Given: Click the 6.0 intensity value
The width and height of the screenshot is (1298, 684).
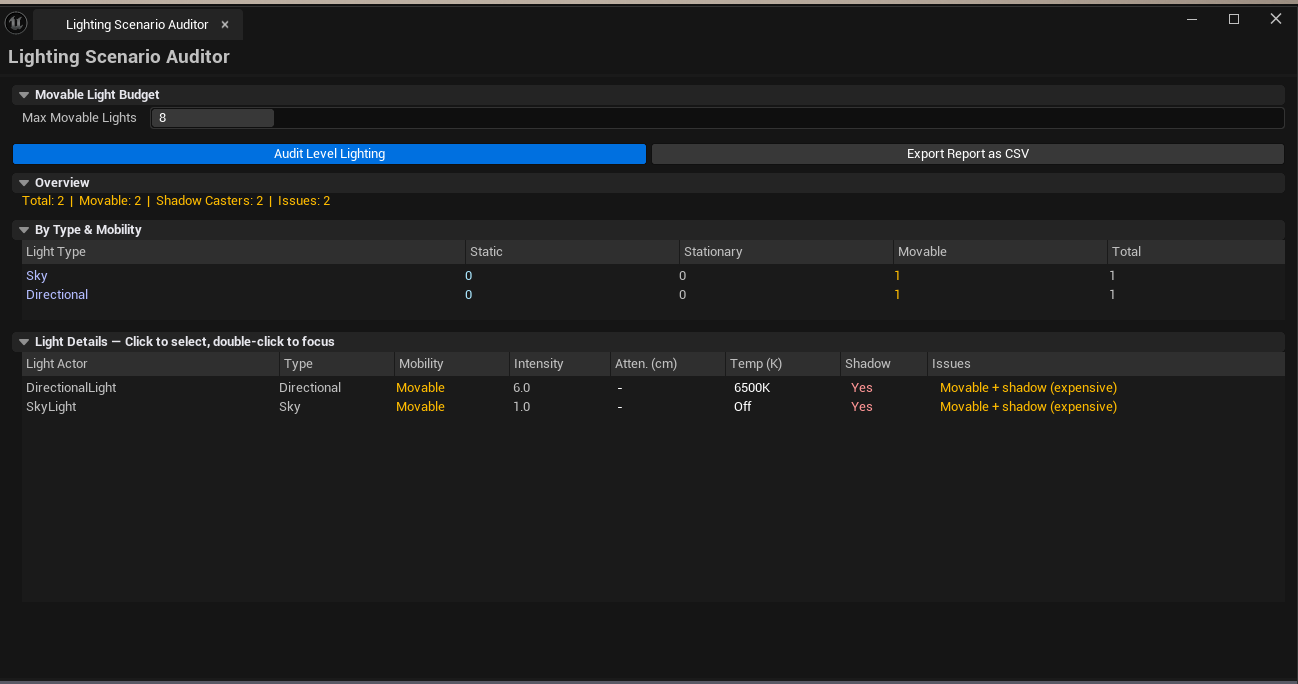Looking at the screenshot, I should click(x=521, y=388).
